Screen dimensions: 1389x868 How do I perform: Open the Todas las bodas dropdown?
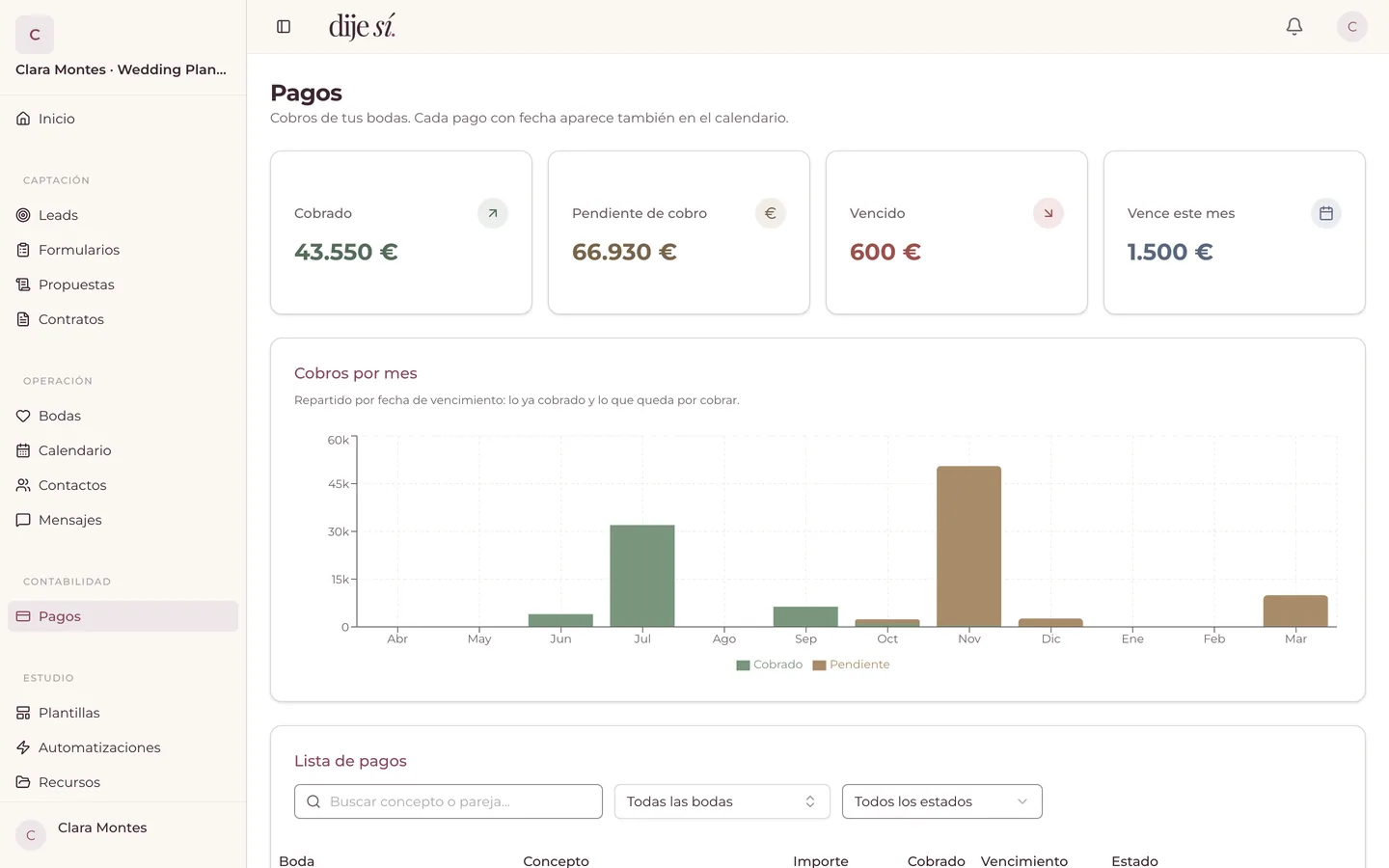point(722,801)
